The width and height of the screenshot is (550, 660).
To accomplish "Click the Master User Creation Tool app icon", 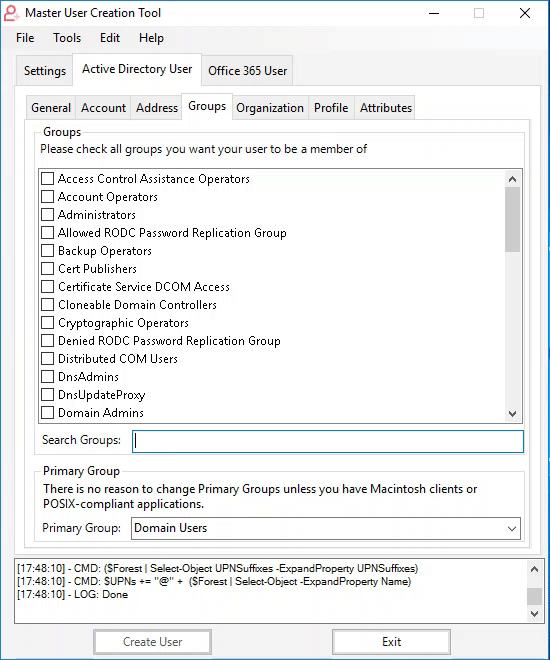I will coord(11,13).
